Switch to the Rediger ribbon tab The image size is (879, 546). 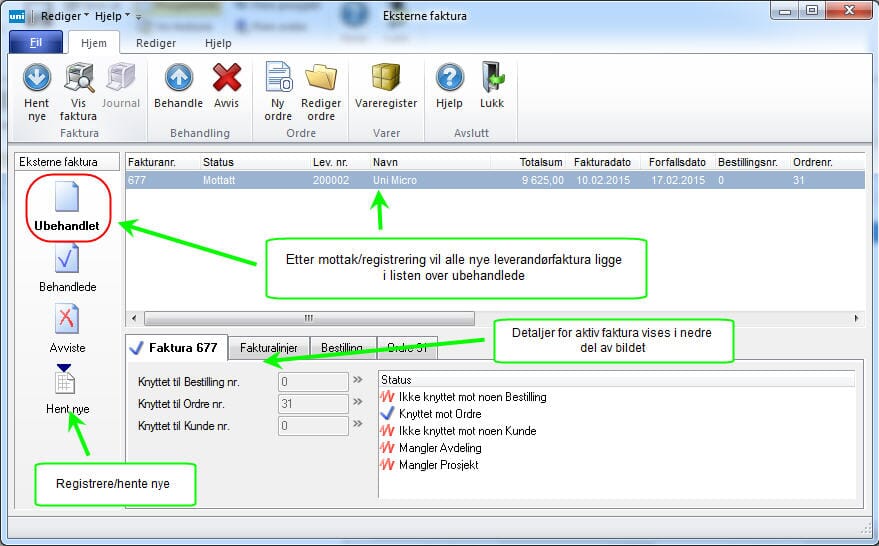pos(156,44)
